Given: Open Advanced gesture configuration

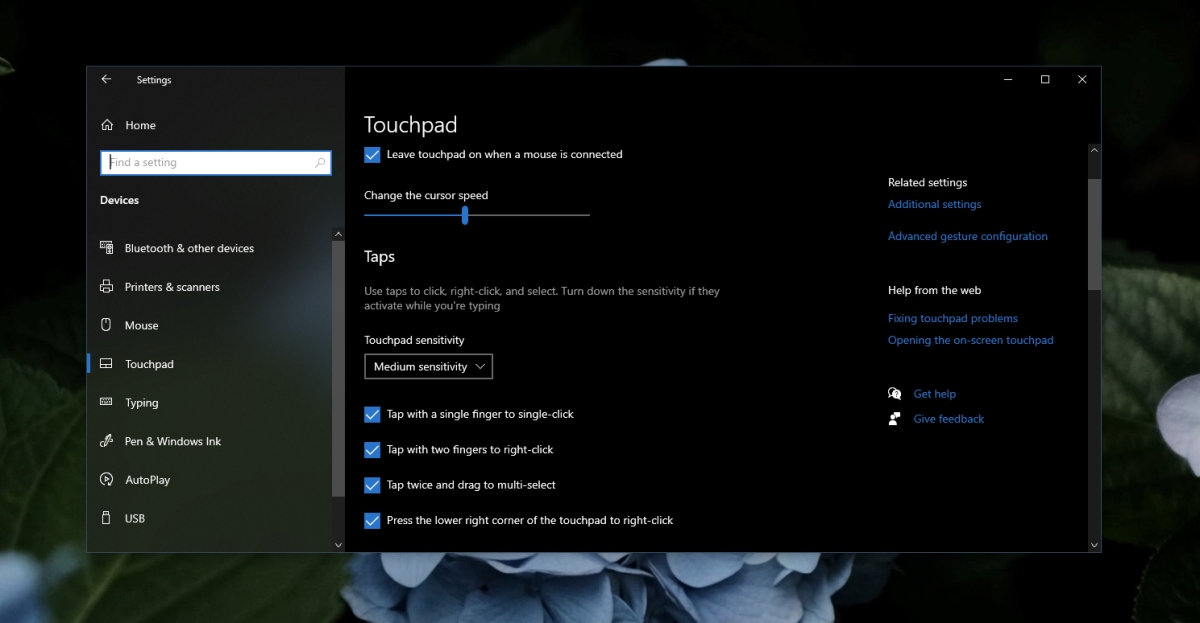Looking at the screenshot, I should click(x=967, y=236).
